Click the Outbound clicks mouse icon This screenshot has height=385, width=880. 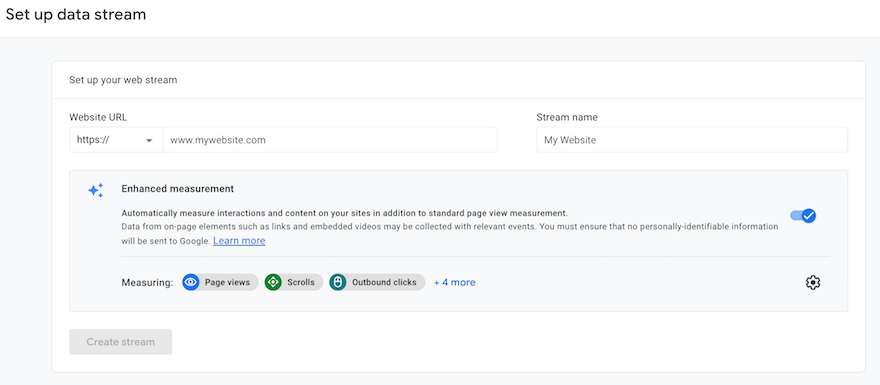point(338,282)
